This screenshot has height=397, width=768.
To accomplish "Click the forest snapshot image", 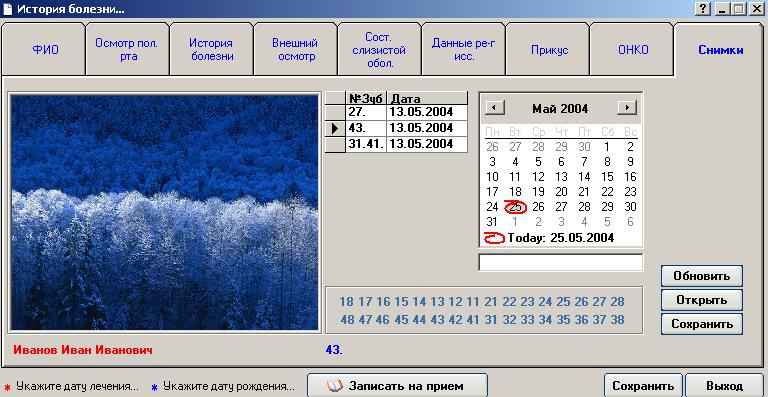I will coord(165,212).
